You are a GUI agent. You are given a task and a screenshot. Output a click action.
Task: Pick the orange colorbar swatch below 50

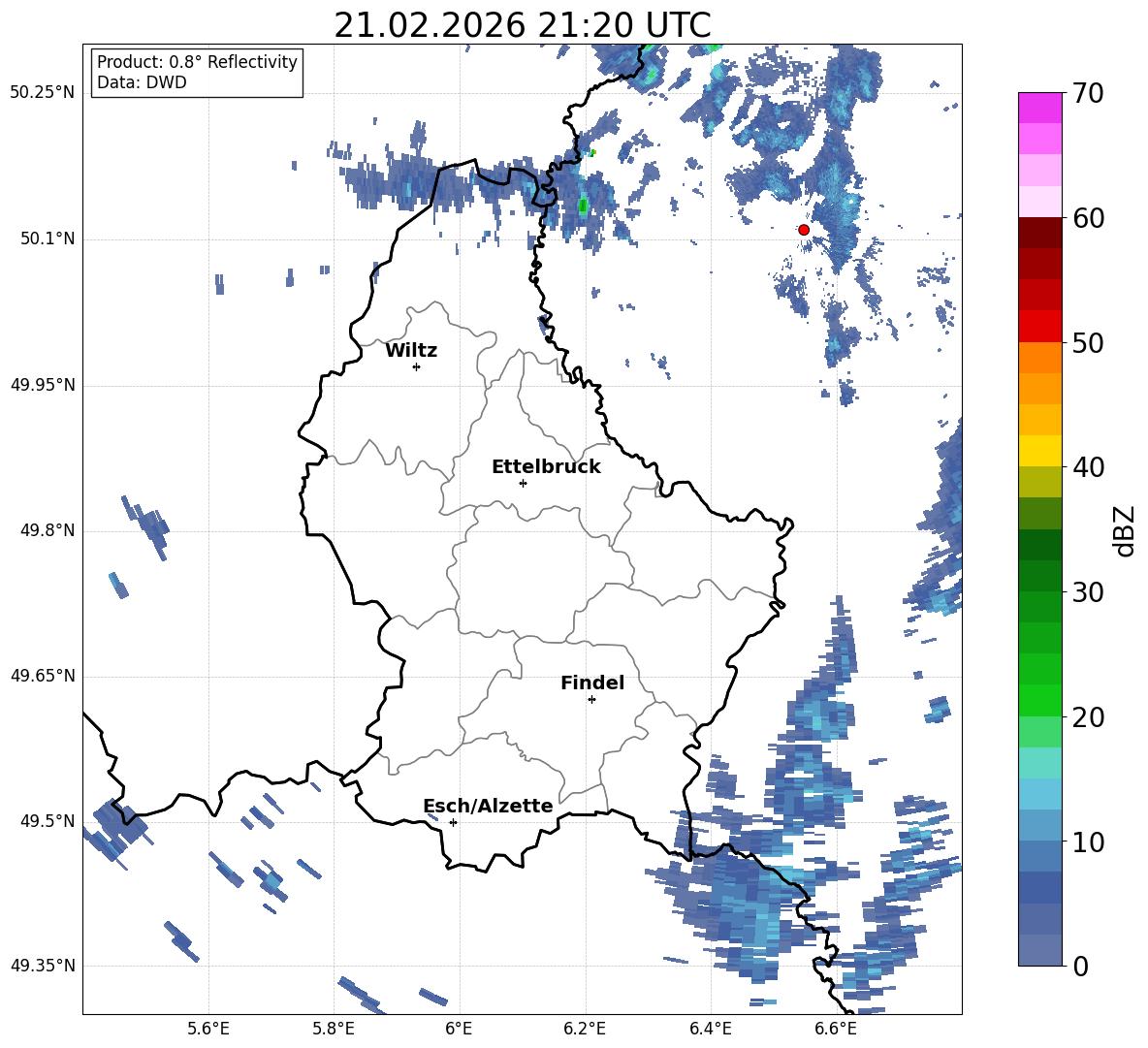pyautogui.click(x=1039, y=357)
